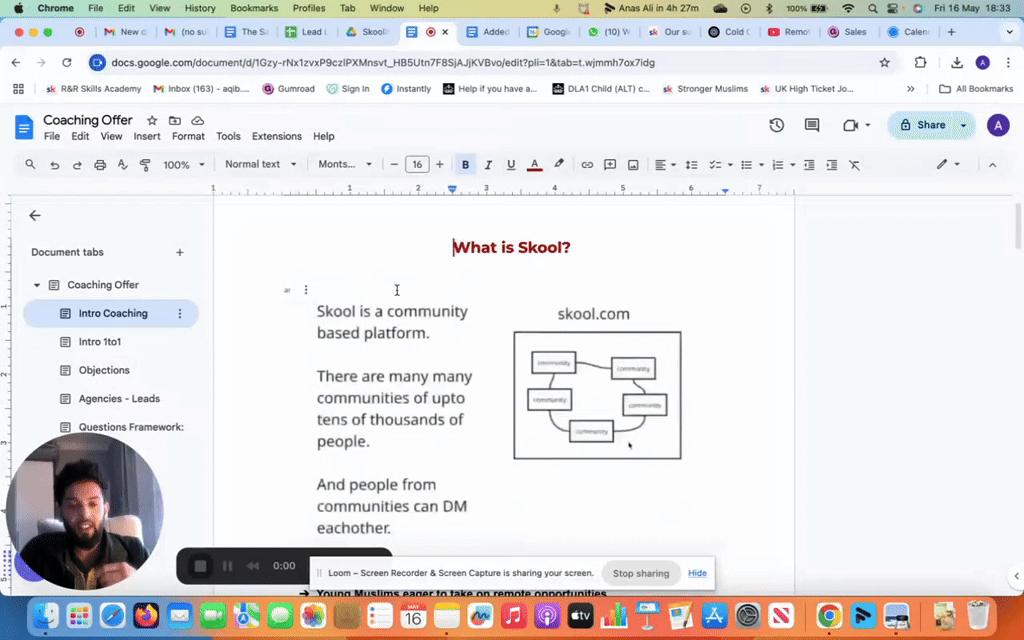Open the Tools menu
The width and height of the screenshot is (1024, 640).
228,136
